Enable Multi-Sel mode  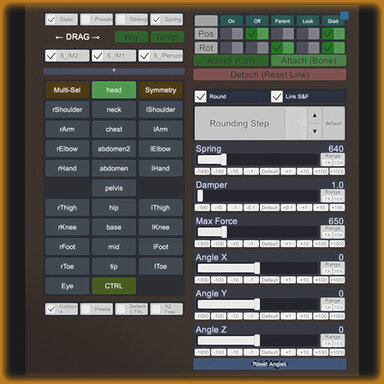click(67, 90)
